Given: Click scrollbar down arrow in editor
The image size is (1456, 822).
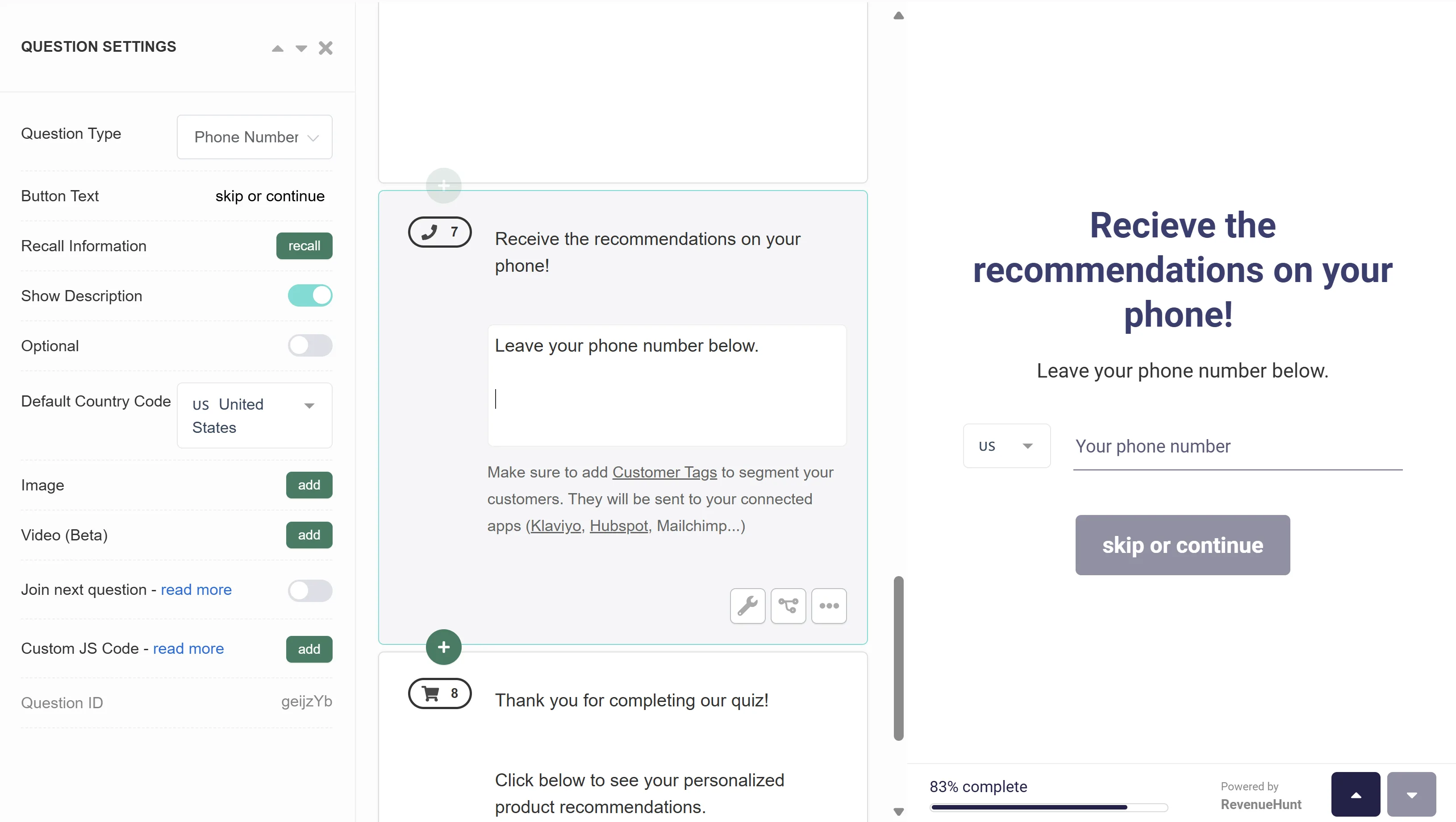Looking at the screenshot, I should point(899,812).
